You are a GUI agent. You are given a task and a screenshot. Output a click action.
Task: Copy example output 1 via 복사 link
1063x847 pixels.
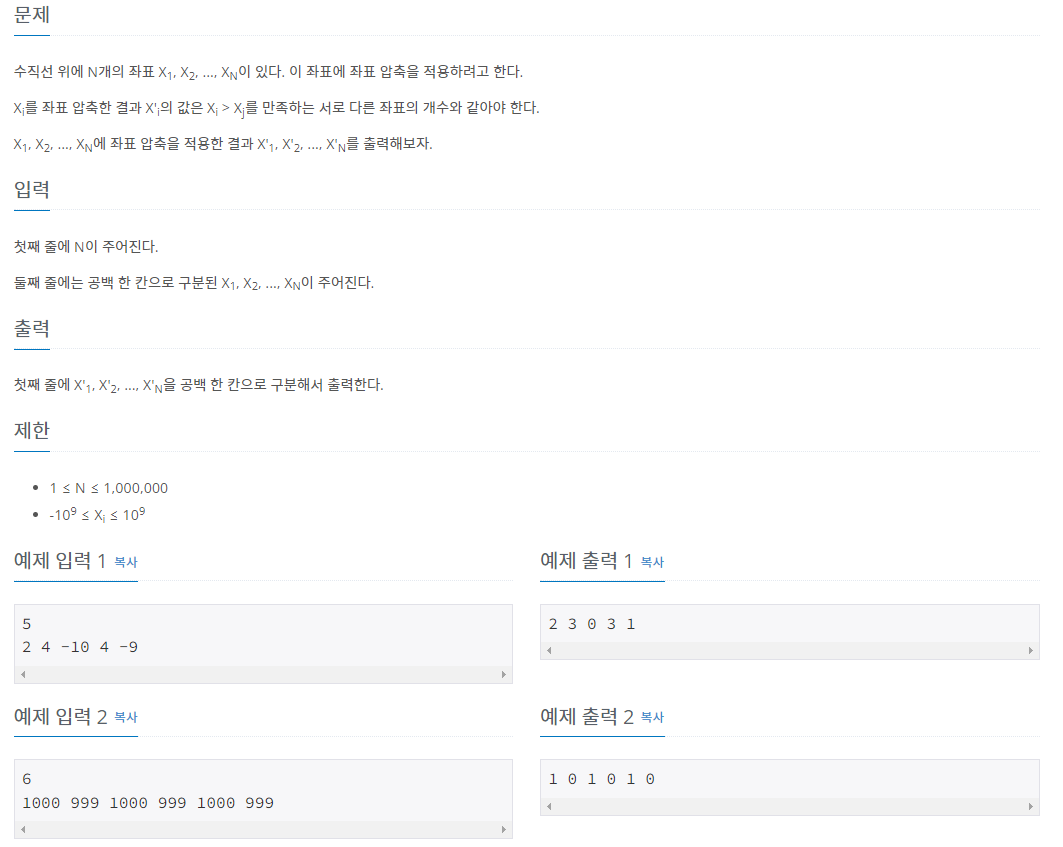coord(652,562)
